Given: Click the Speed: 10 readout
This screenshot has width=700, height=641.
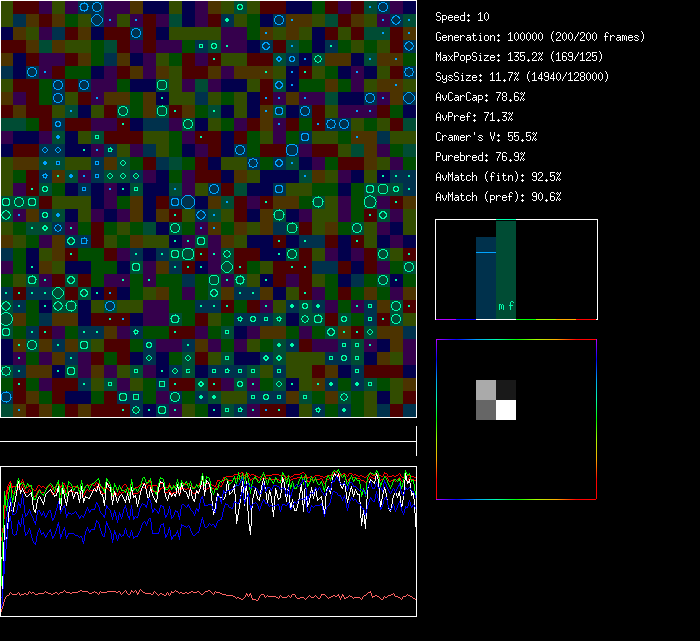Looking at the screenshot, I should (463, 17).
